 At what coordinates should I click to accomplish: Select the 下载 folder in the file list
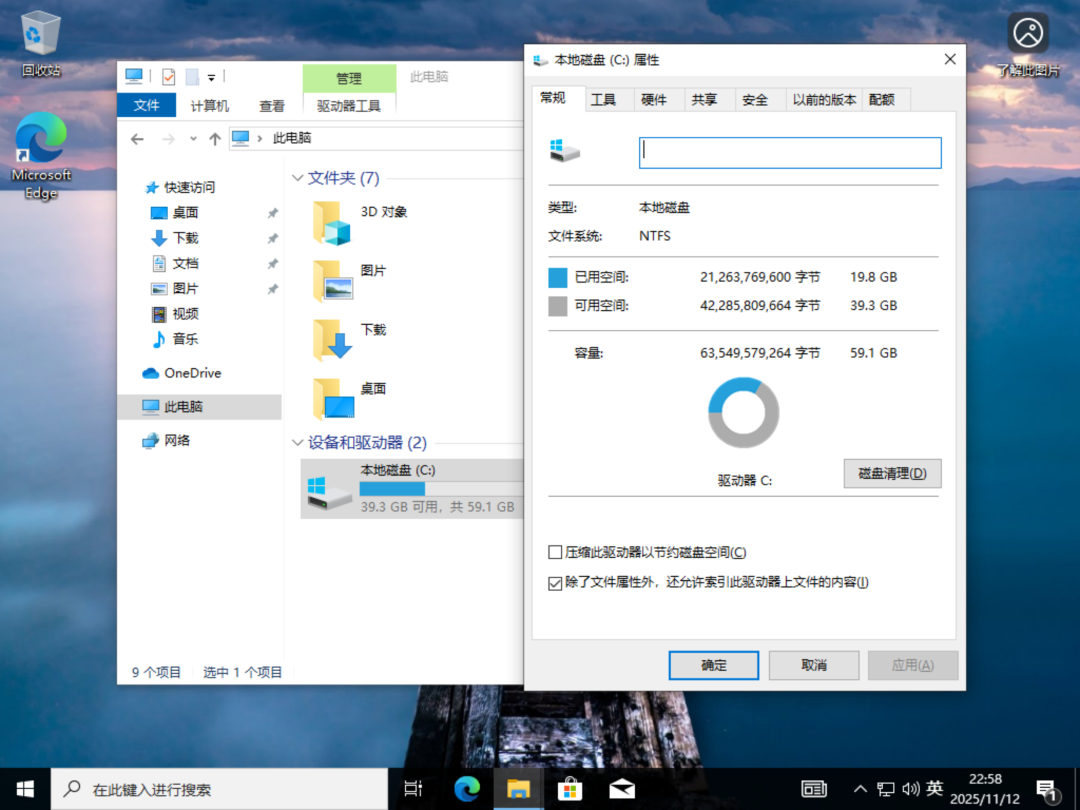click(351, 340)
